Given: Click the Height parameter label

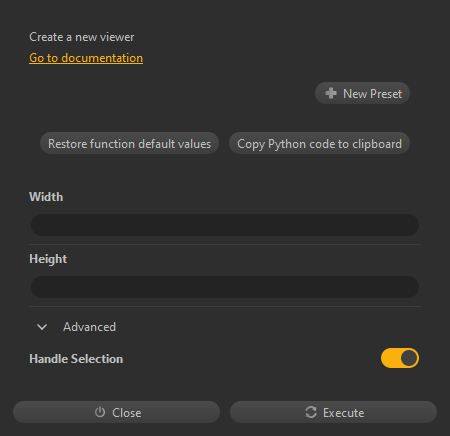Looking at the screenshot, I should click(x=48, y=259).
